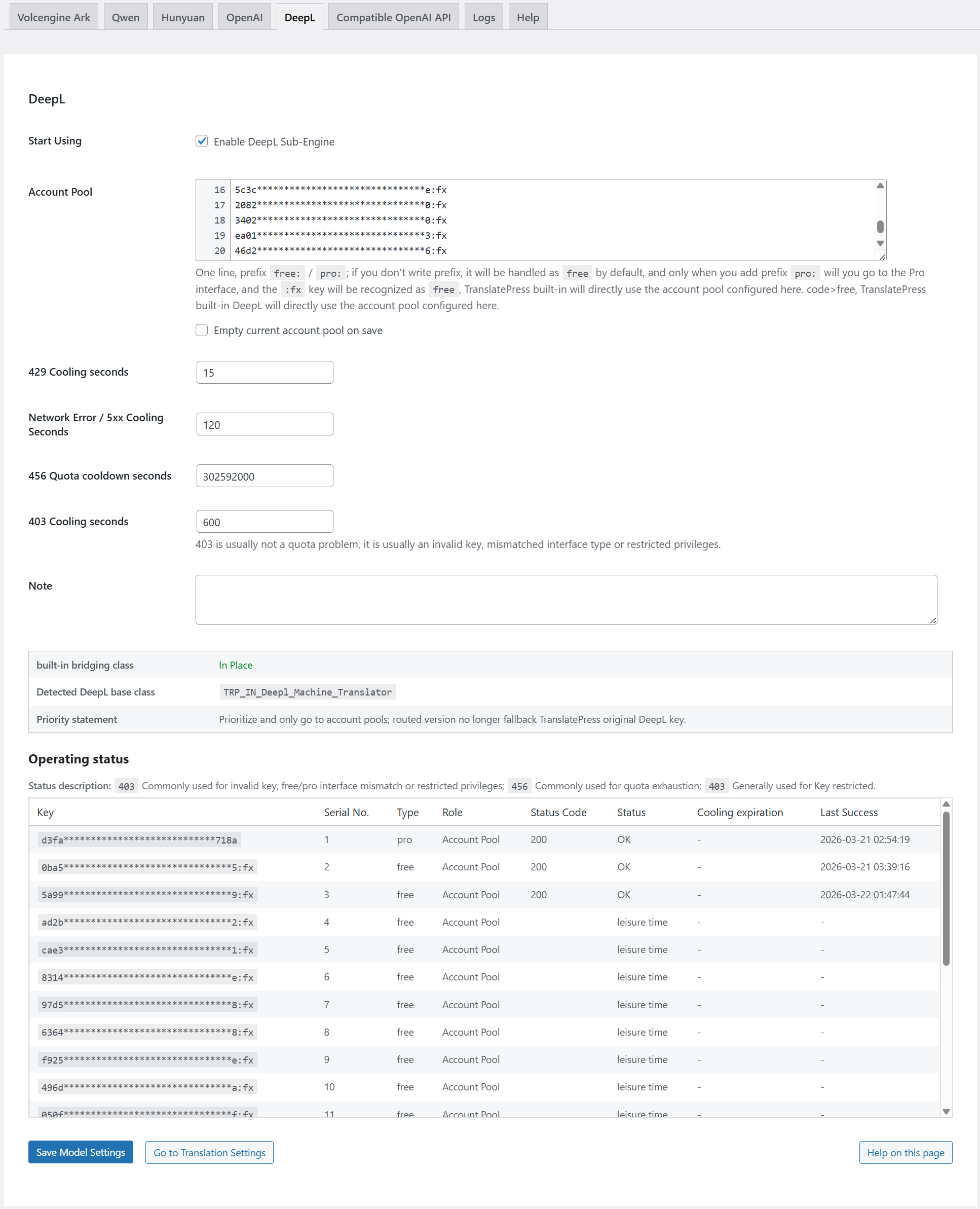Click account pool line 16 key 5c3c
The image size is (980, 1209).
341,190
